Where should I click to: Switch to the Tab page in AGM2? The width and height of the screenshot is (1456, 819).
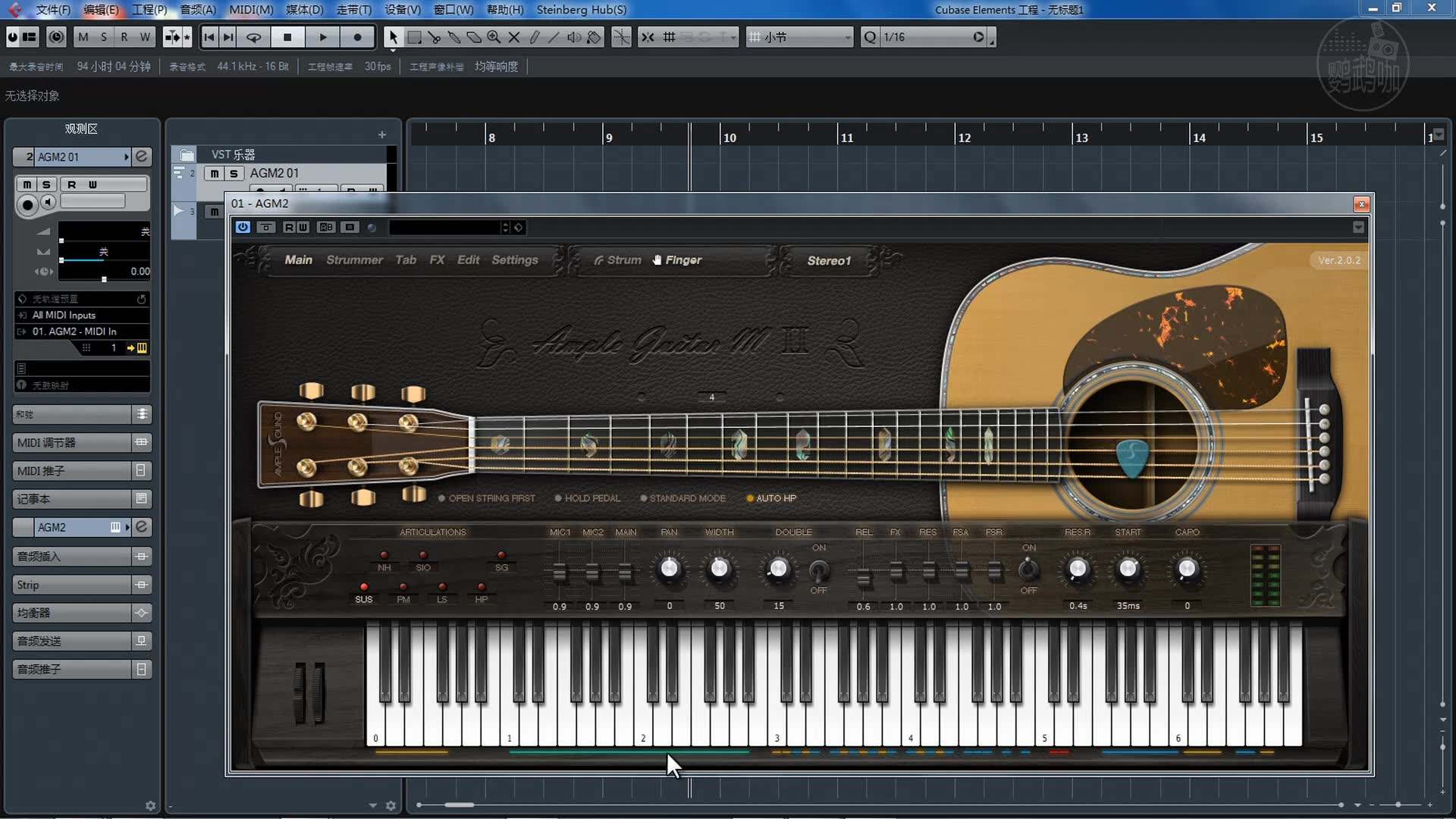point(406,260)
